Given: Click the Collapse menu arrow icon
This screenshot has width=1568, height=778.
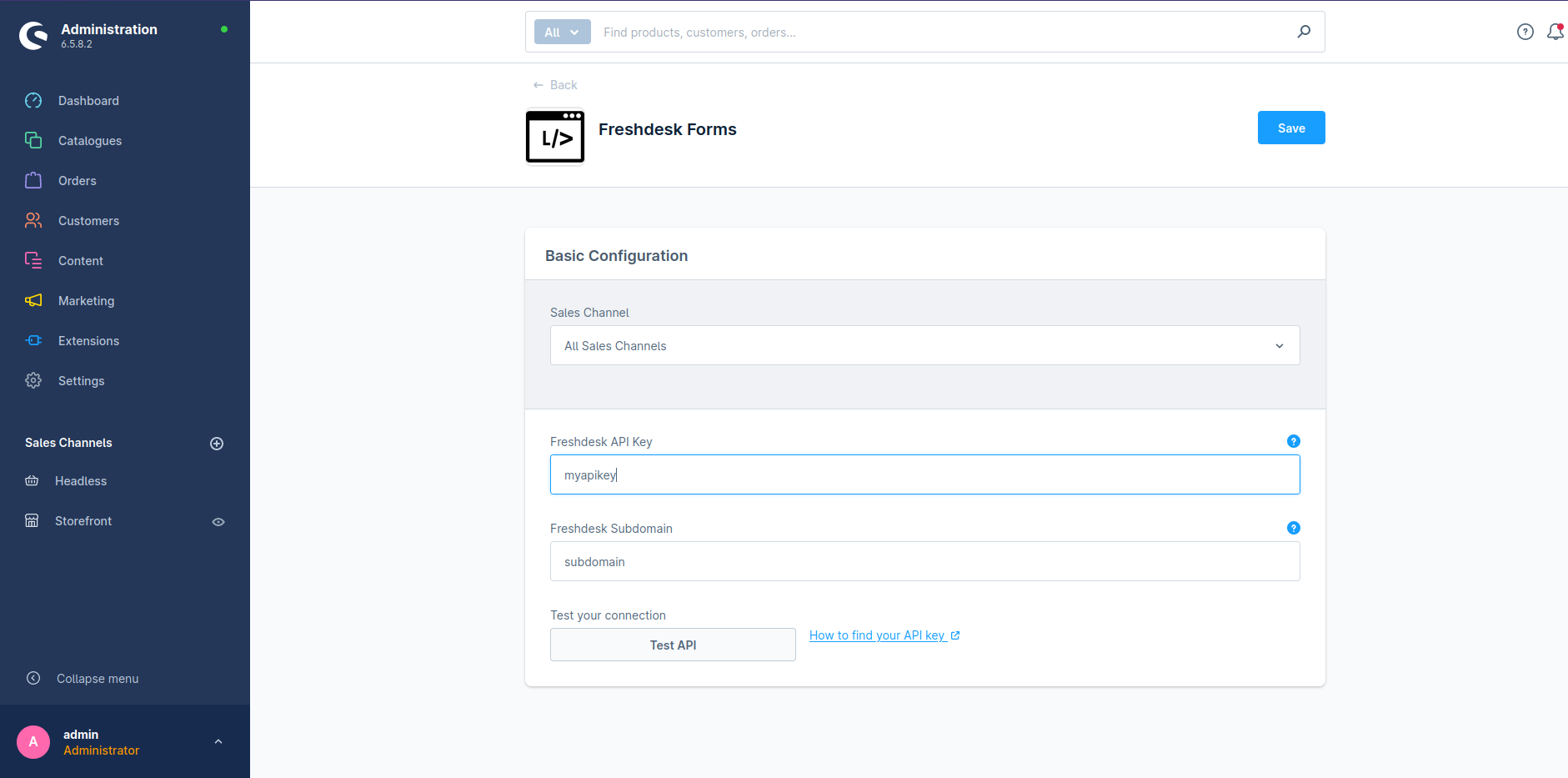Looking at the screenshot, I should pyautogui.click(x=33, y=679).
